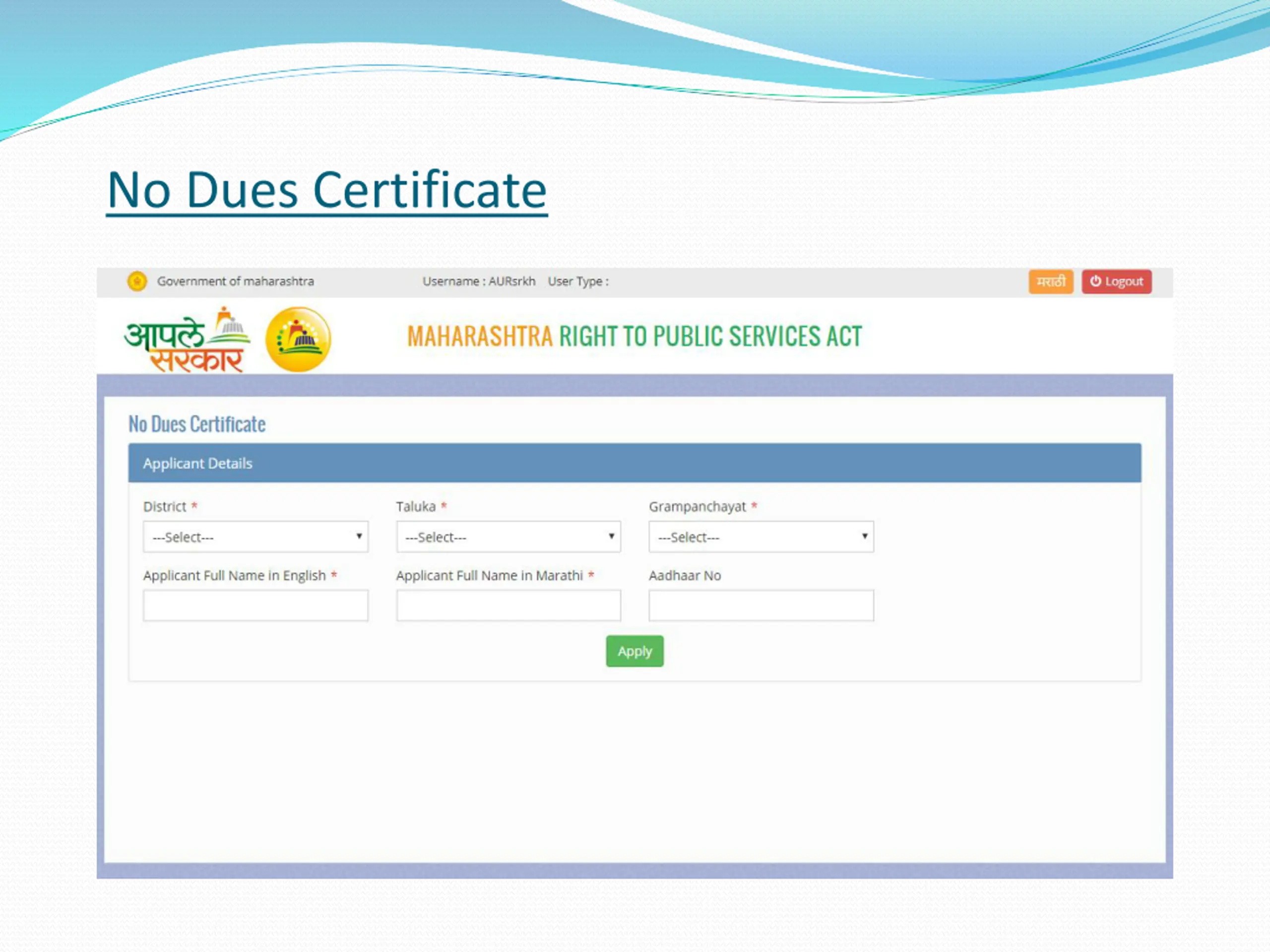
Task: Click the red Logout button
Action: coord(1117,282)
